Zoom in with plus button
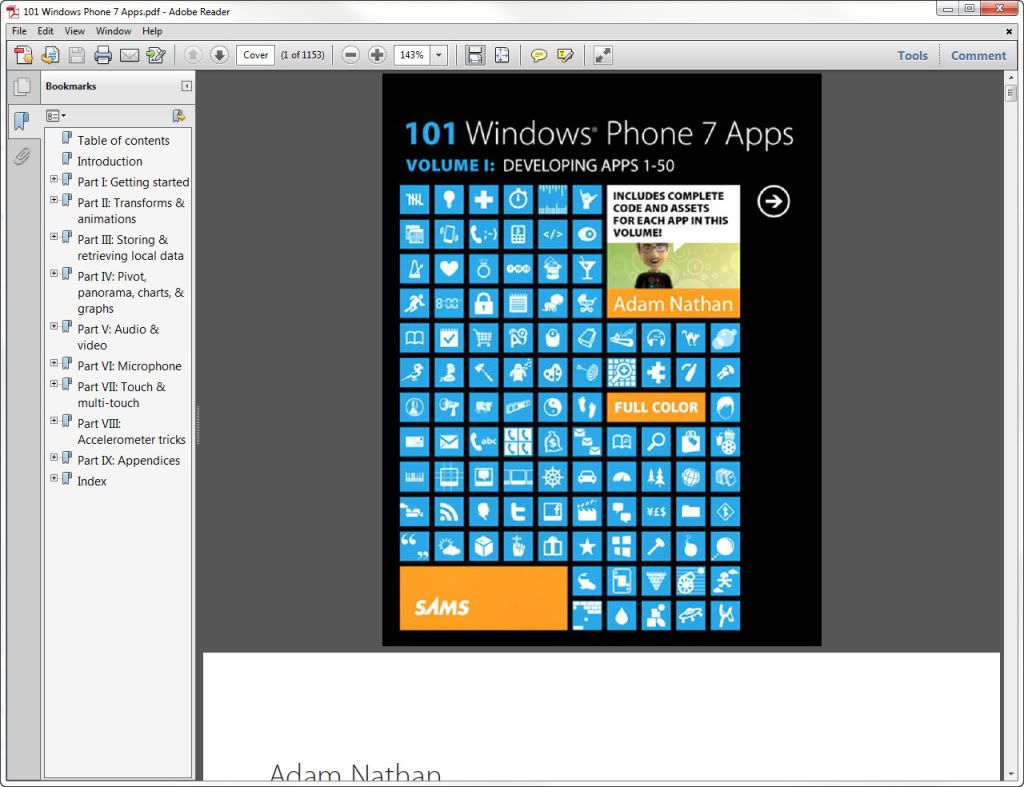1024x787 pixels. (x=377, y=55)
